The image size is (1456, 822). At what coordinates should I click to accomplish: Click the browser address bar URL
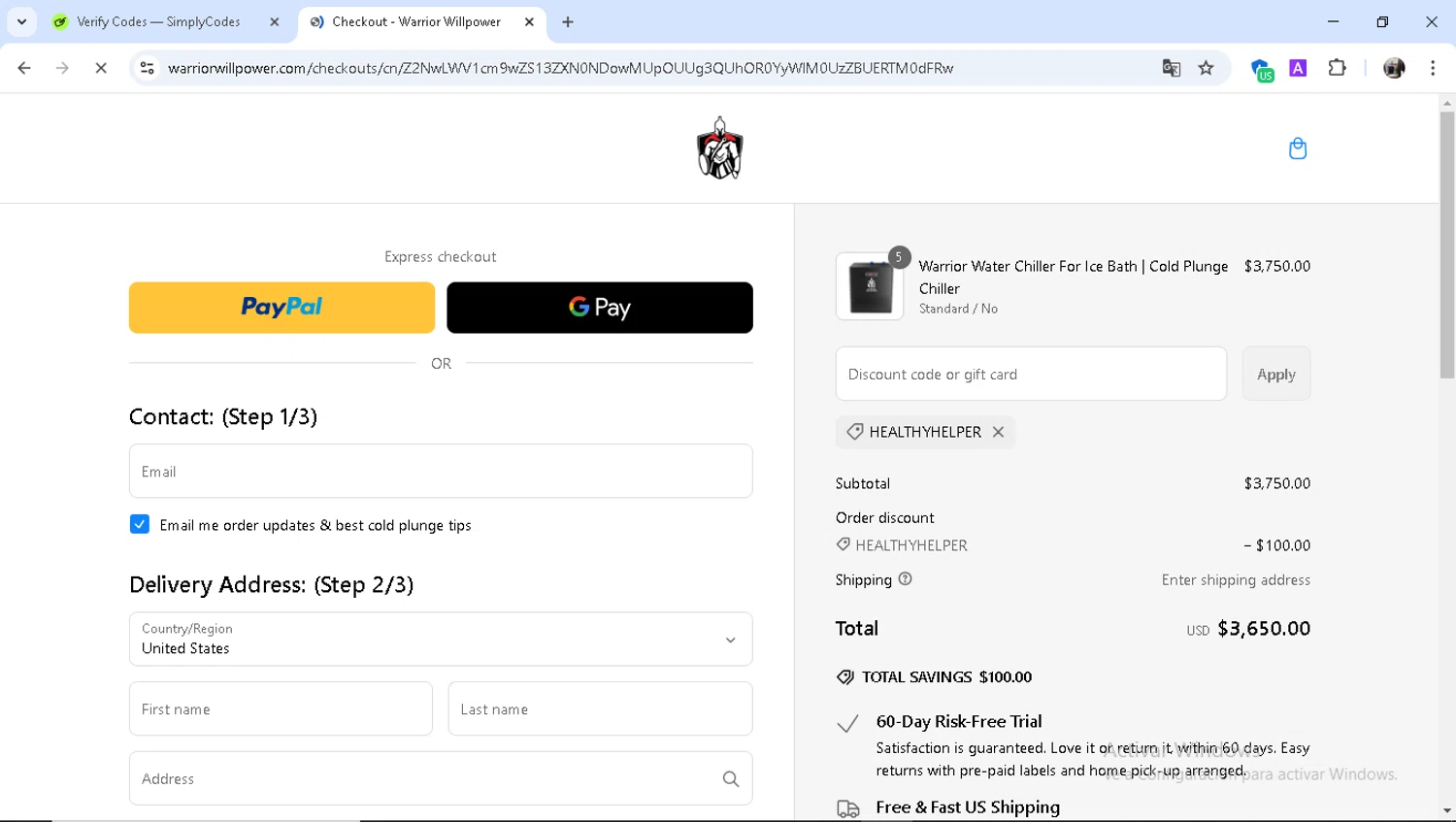pos(560,68)
